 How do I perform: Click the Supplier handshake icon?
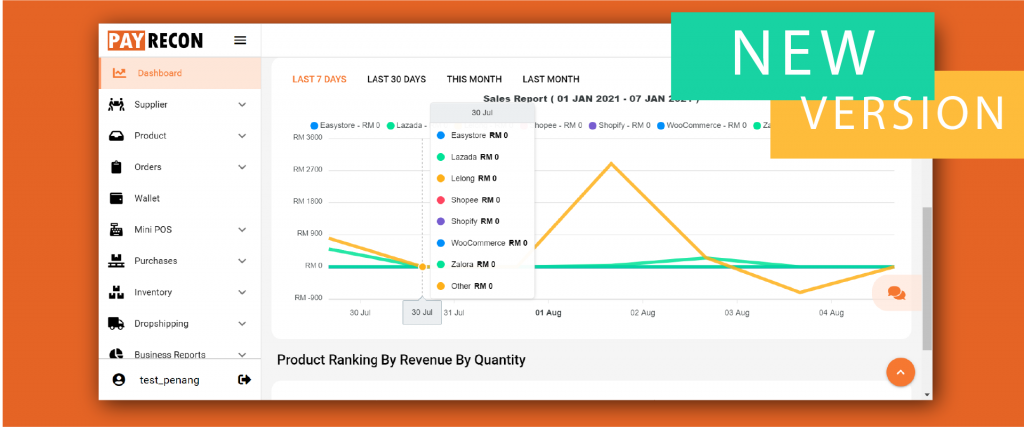coord(116,104)
